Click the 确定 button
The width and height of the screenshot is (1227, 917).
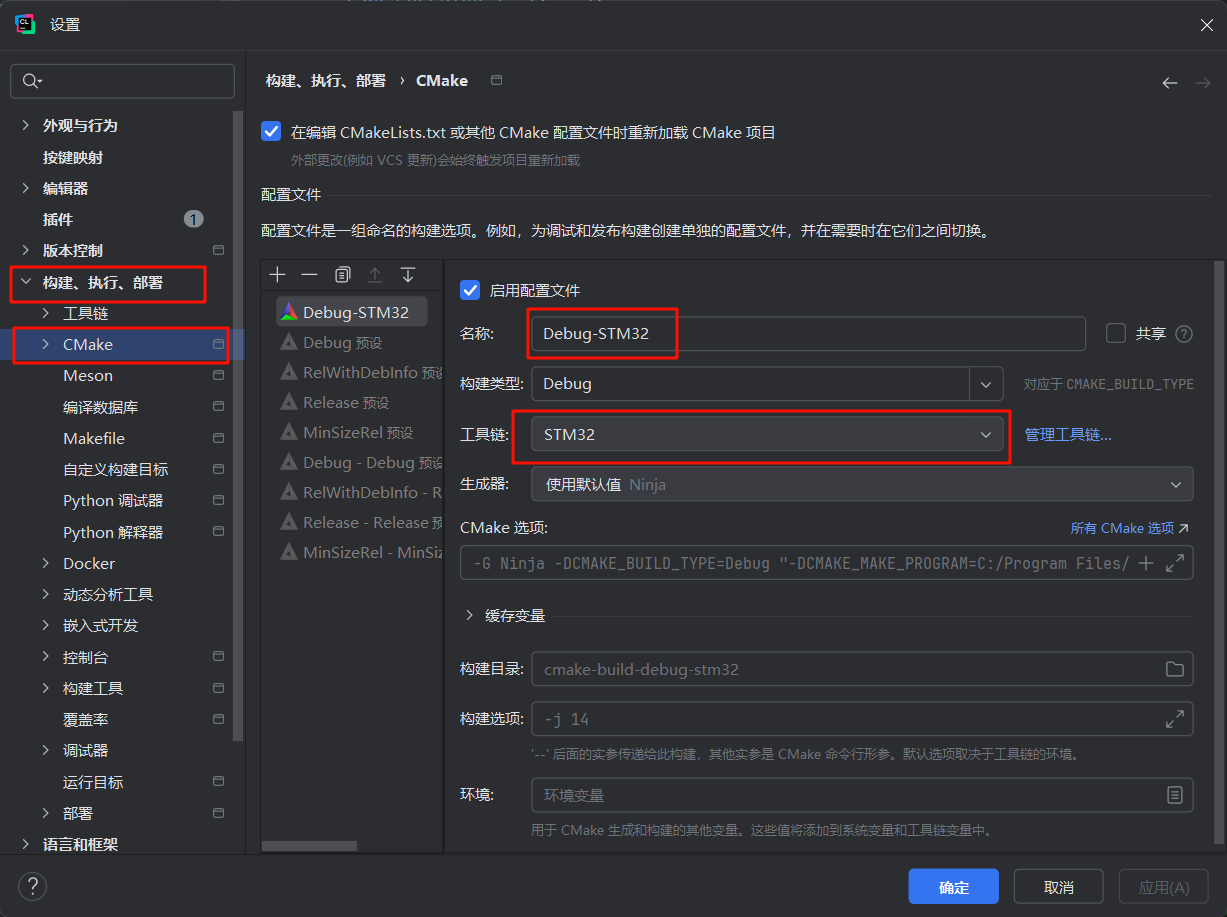(954, 887)
